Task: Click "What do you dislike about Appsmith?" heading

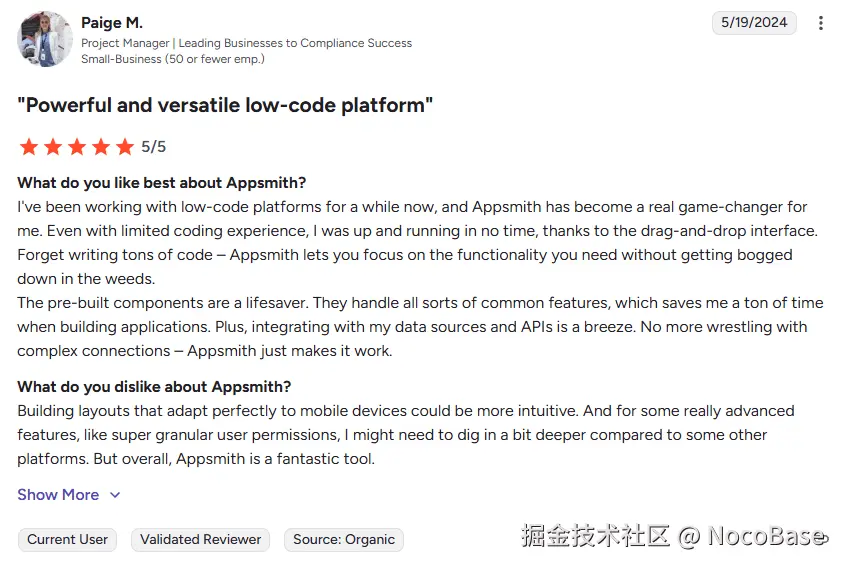Action: [x=154, y=386]
